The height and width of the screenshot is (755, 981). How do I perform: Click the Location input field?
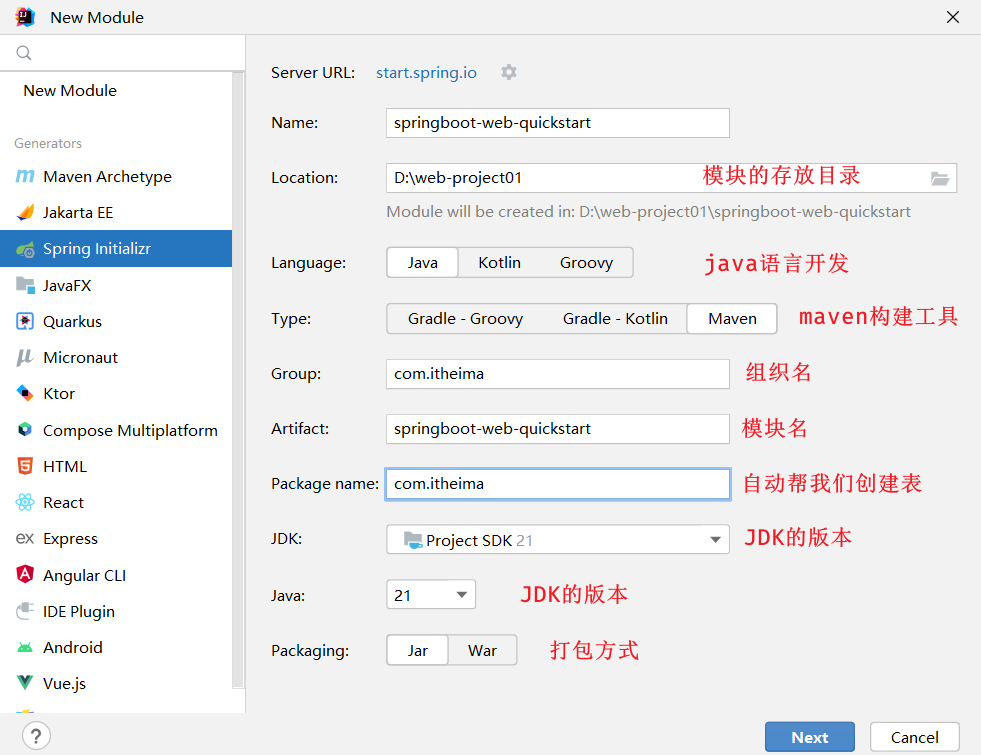coord(671,178)
